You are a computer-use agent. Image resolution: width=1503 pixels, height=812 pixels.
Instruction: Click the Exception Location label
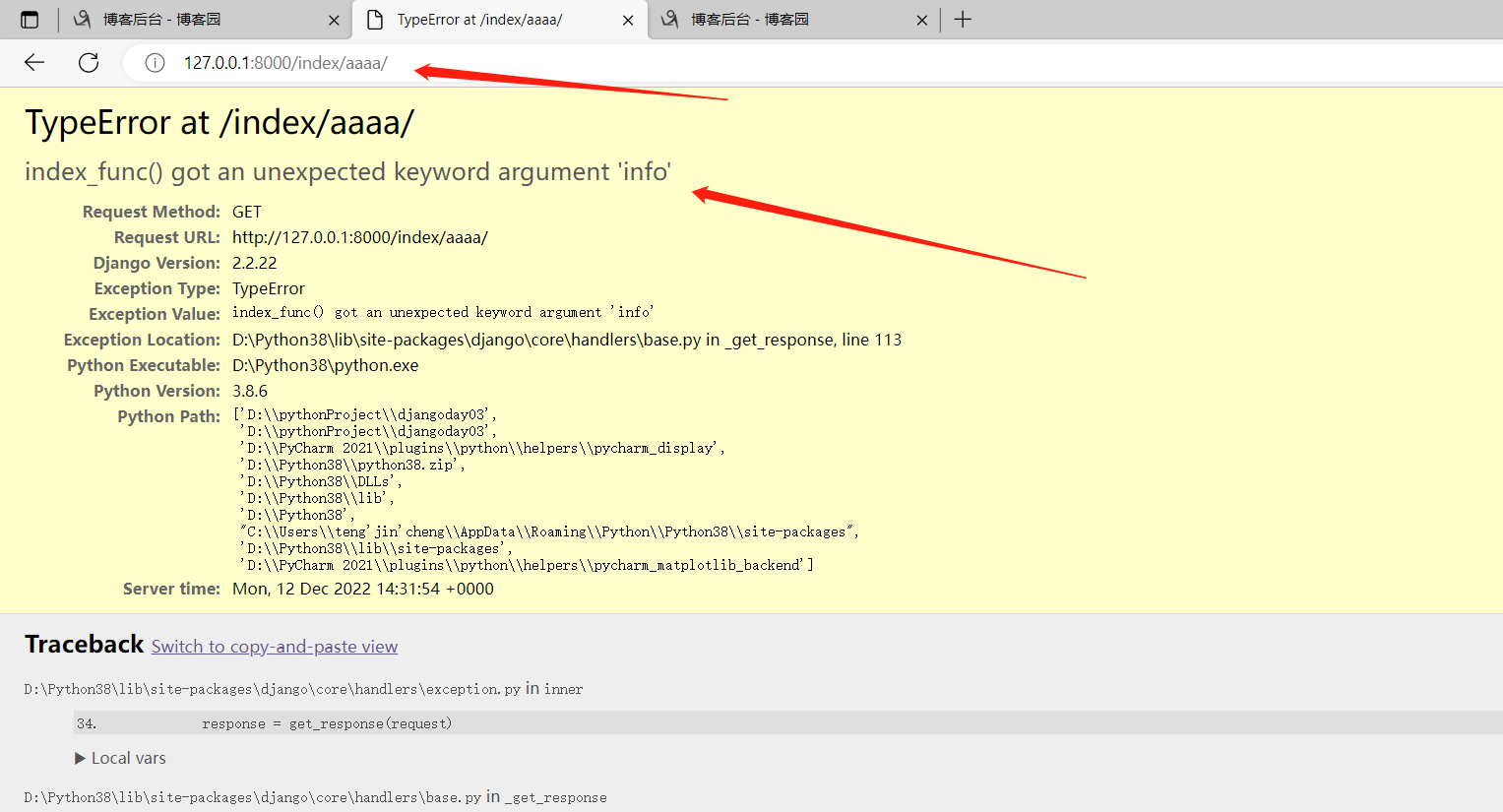(x=142, y=340)
